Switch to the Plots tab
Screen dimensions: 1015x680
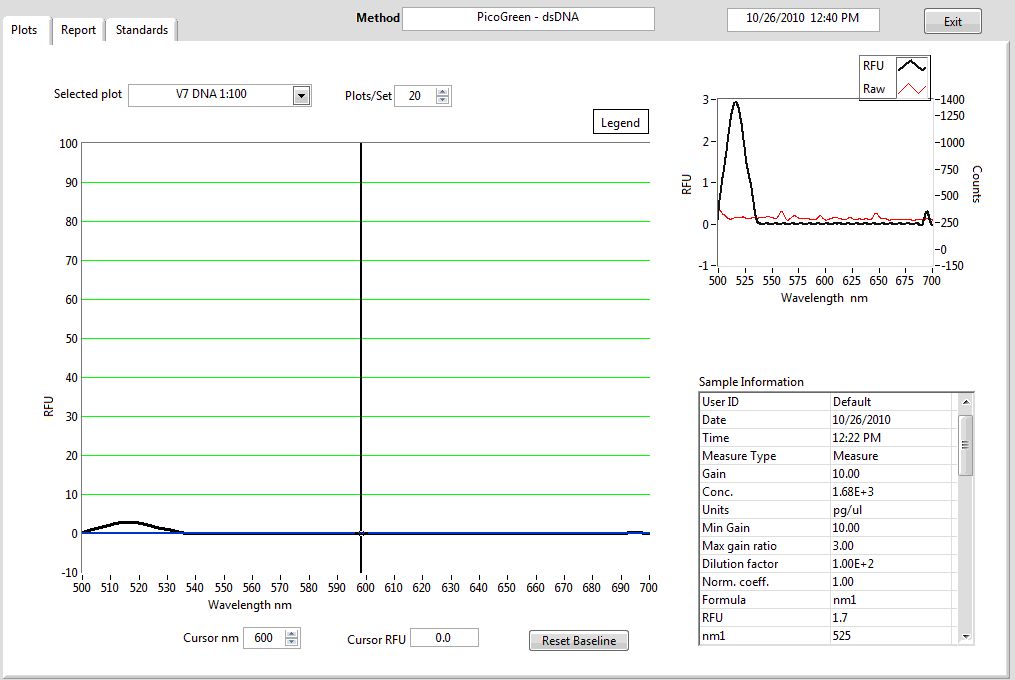(x=25, y=30)
